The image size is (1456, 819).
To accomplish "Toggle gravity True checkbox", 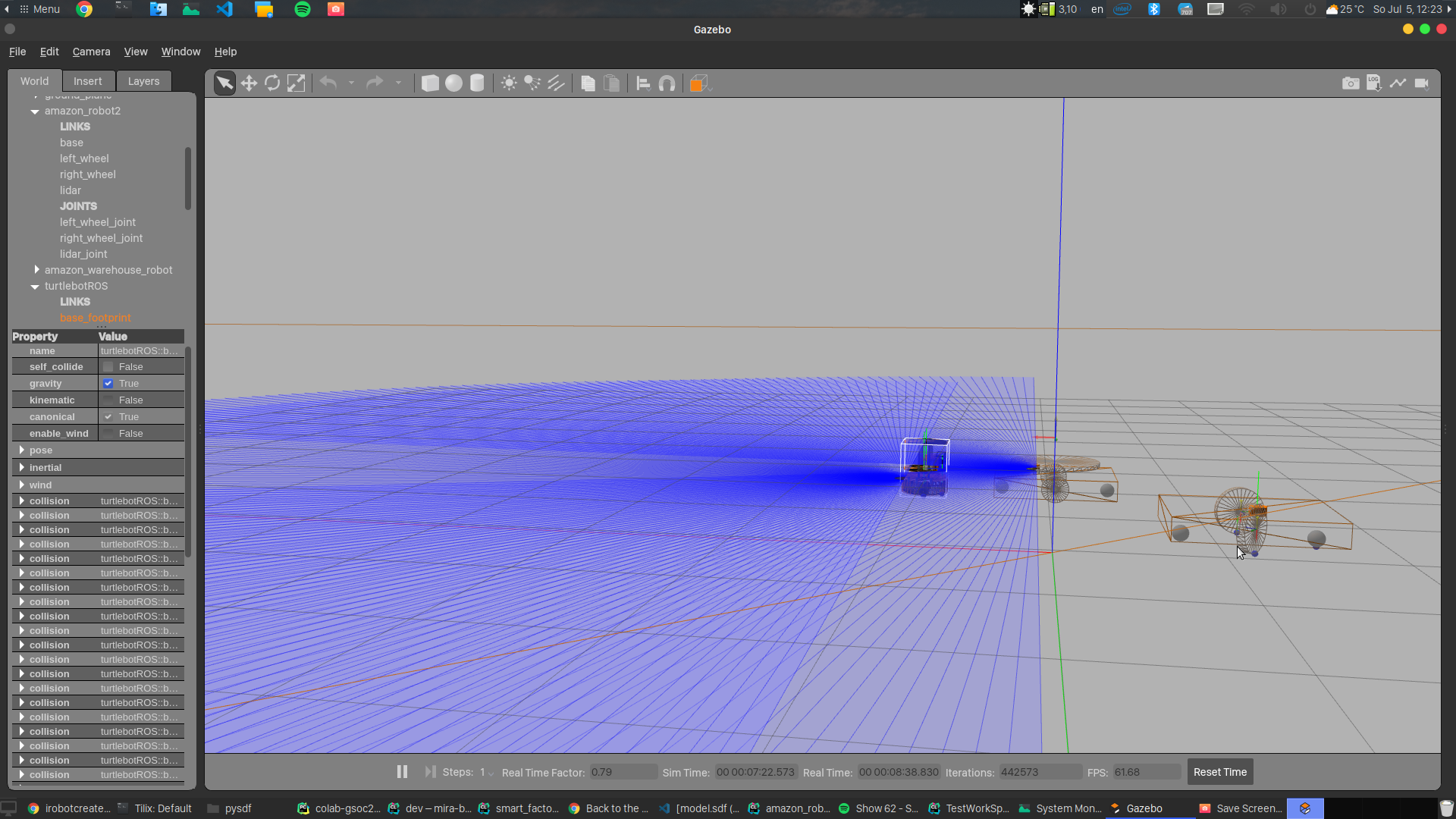I will 107,382.
